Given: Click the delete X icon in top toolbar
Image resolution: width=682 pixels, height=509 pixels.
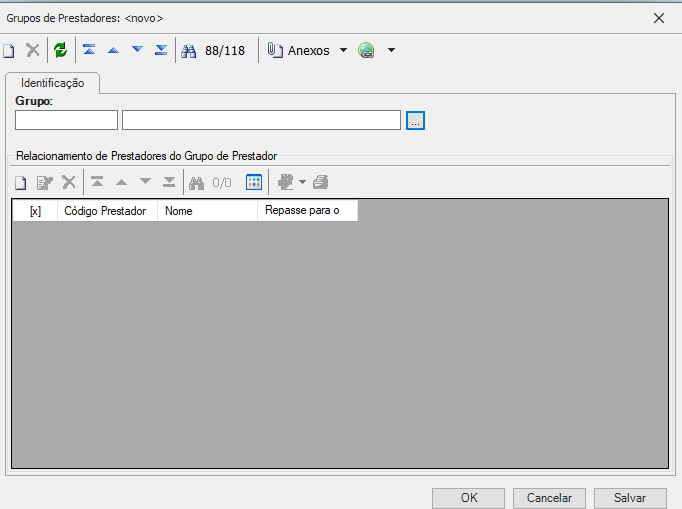Looking at the screenshot, I should 33,50.
